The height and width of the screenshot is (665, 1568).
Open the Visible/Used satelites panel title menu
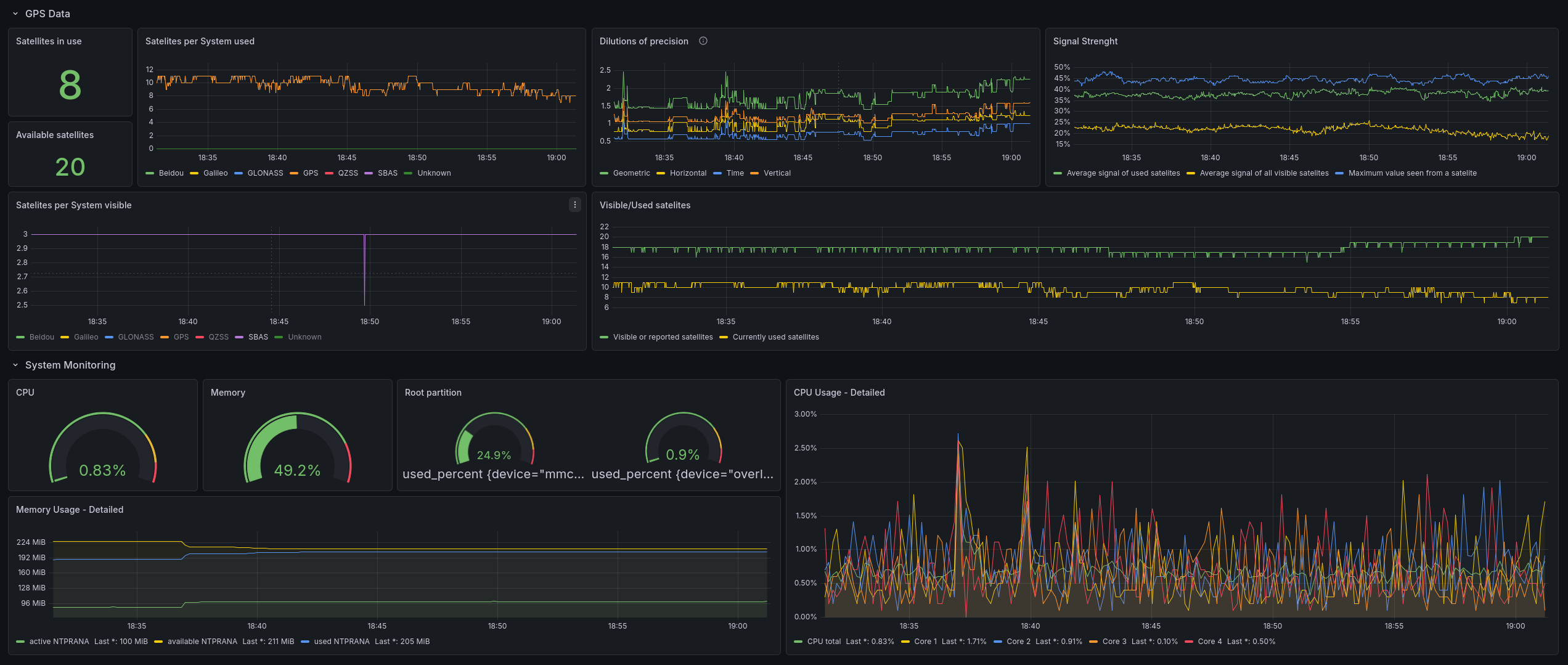pos(645,205)
